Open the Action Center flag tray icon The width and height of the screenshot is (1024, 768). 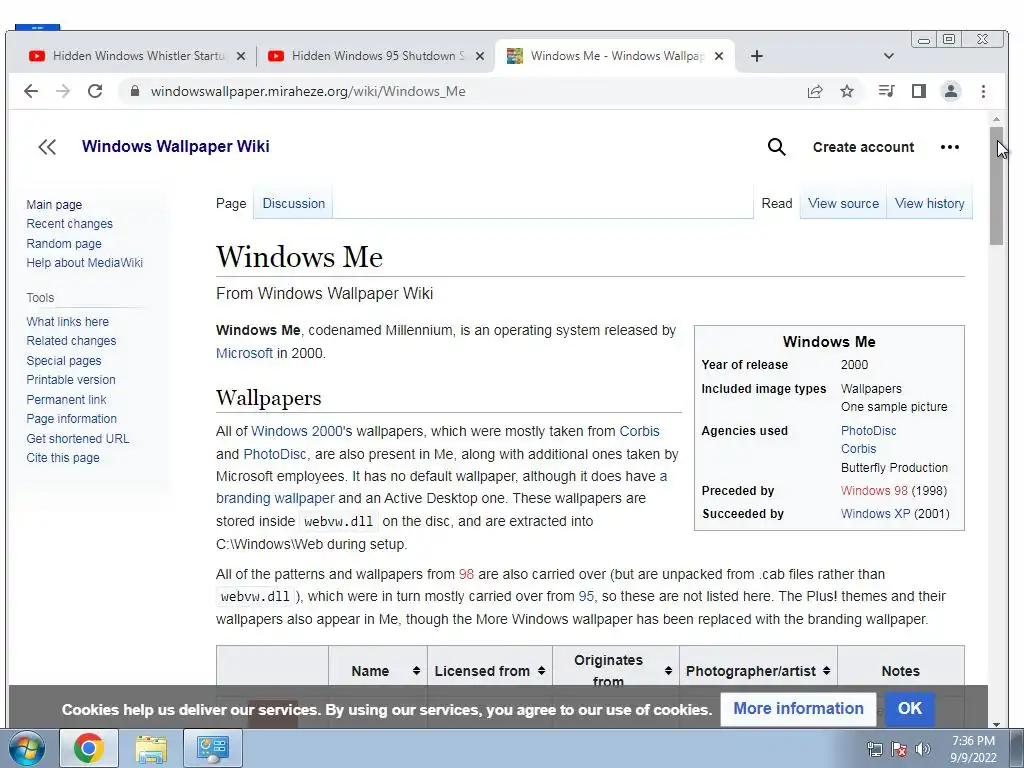click(899, 749)
